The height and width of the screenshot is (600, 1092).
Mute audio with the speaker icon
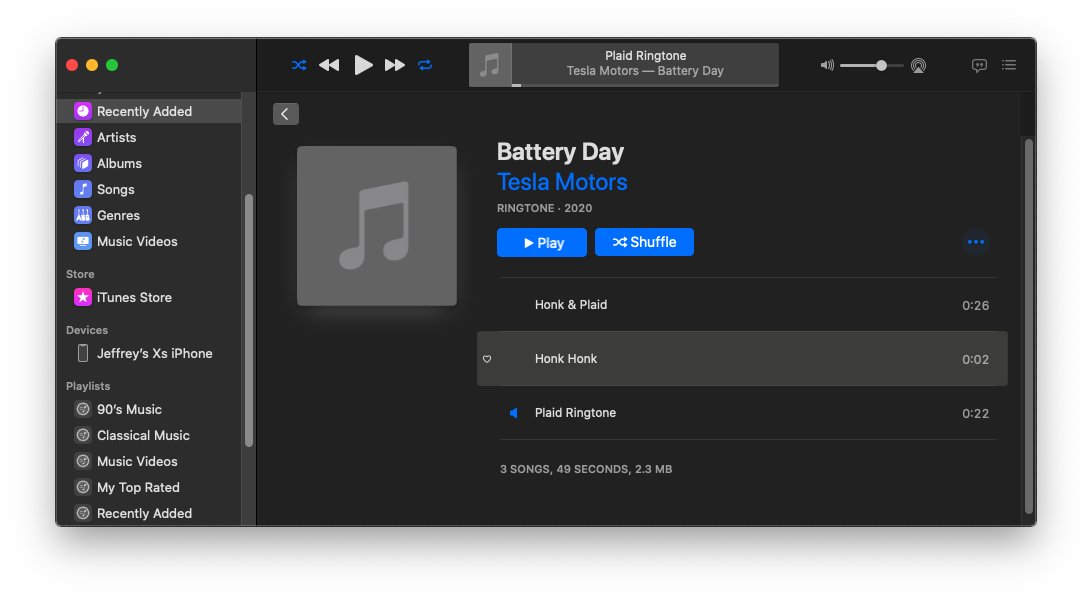[x=827, y=65]
